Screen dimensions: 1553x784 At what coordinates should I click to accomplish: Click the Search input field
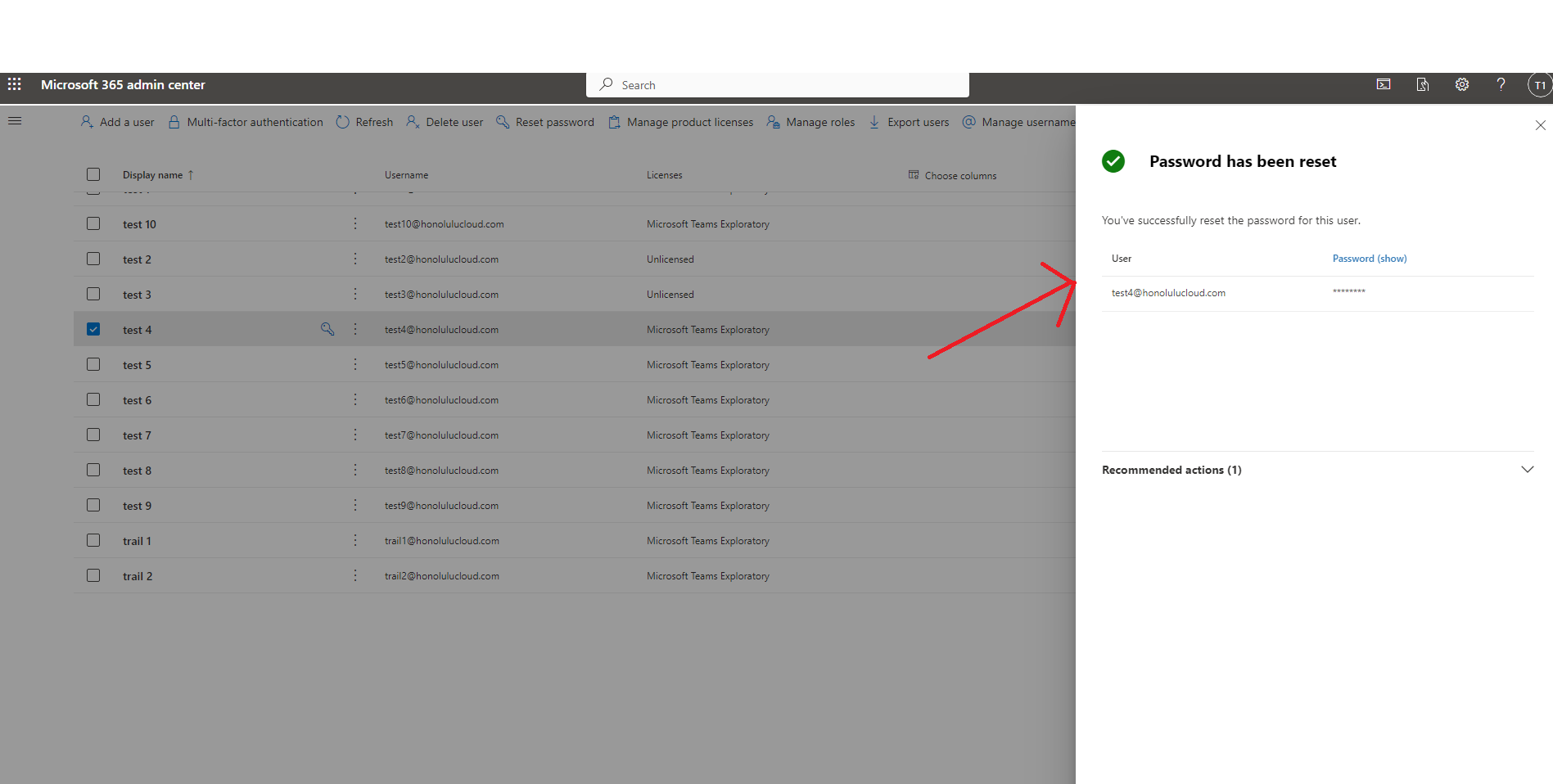[778, 85]
